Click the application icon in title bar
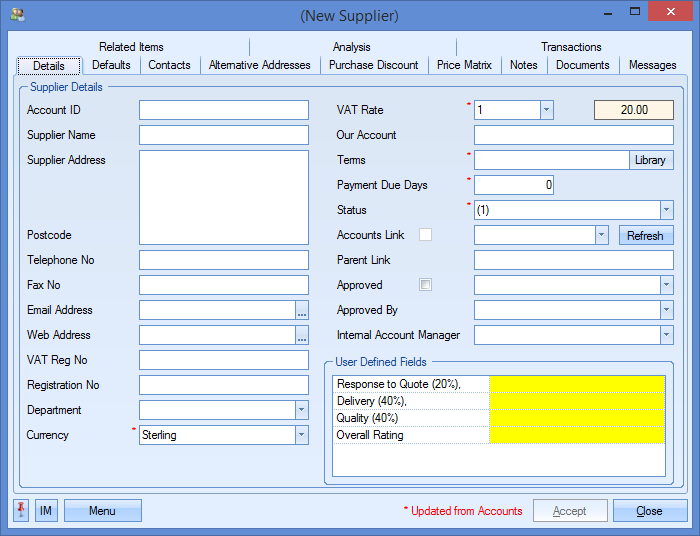 tap(17, 15)
